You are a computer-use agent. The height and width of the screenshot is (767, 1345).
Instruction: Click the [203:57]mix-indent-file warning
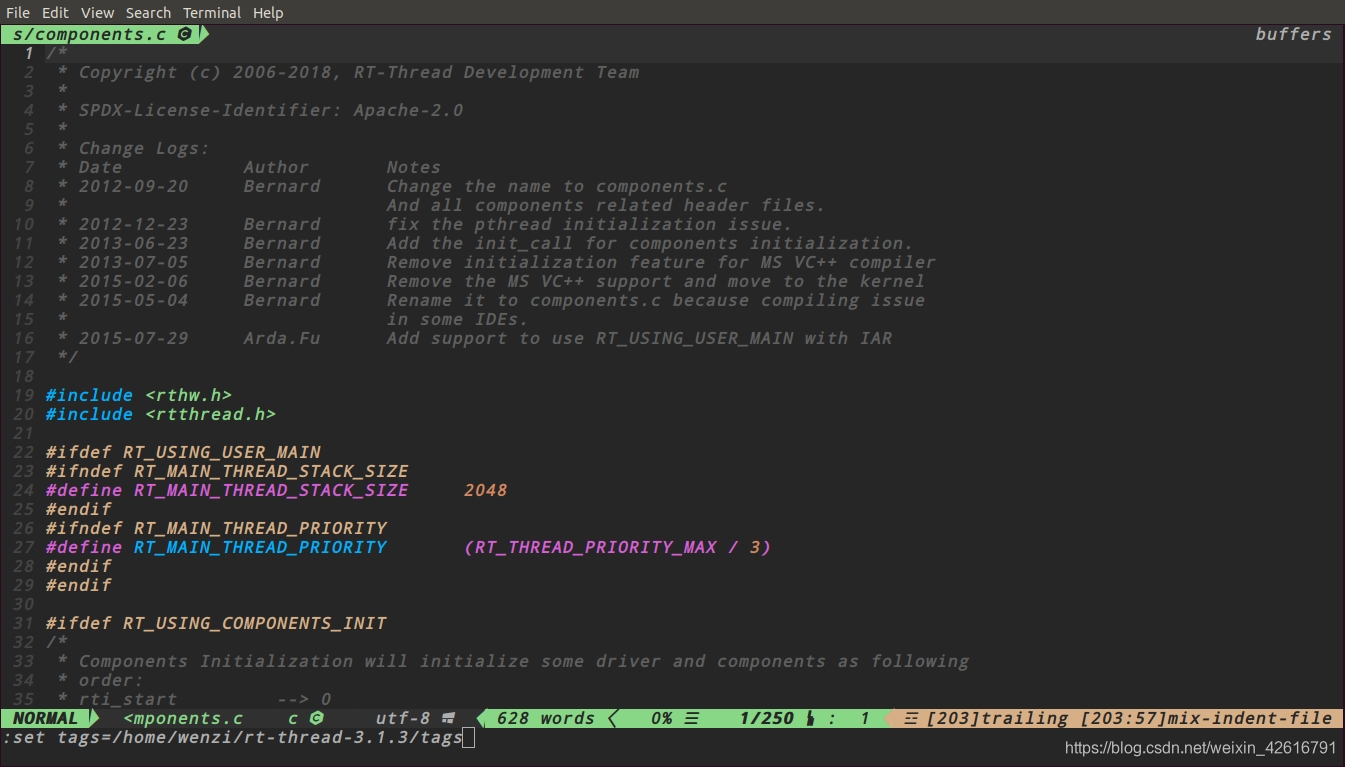pyautogui.click(x=1206, y=718)
